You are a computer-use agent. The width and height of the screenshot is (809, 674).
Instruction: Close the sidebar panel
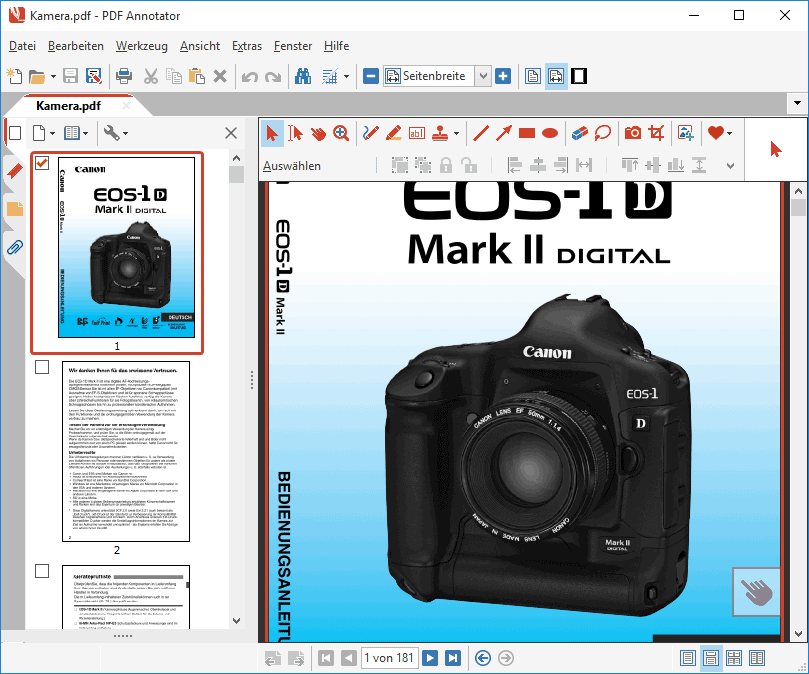point(231,133)
